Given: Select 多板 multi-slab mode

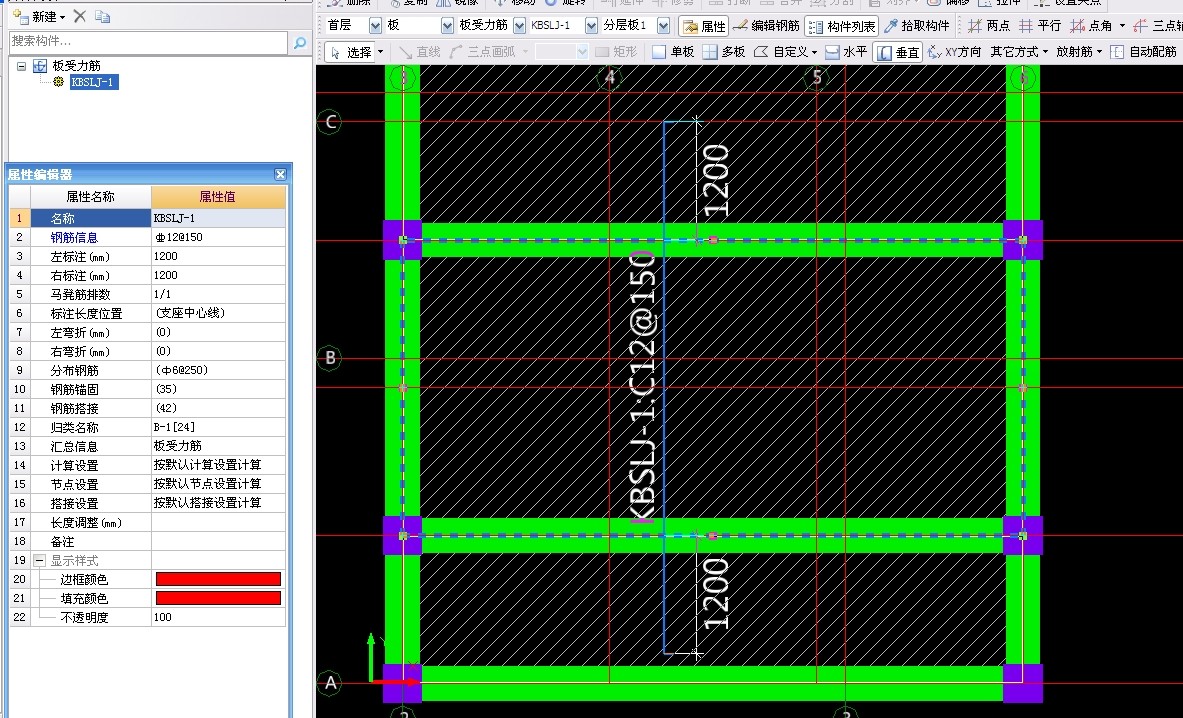Looking at the screenshot, I should click(x=724, y=52).
